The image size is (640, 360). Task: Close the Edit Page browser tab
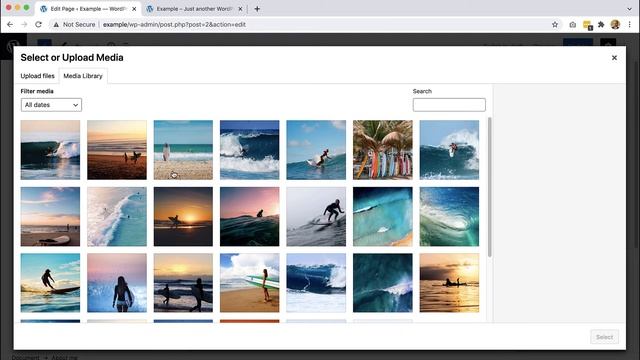134,9
